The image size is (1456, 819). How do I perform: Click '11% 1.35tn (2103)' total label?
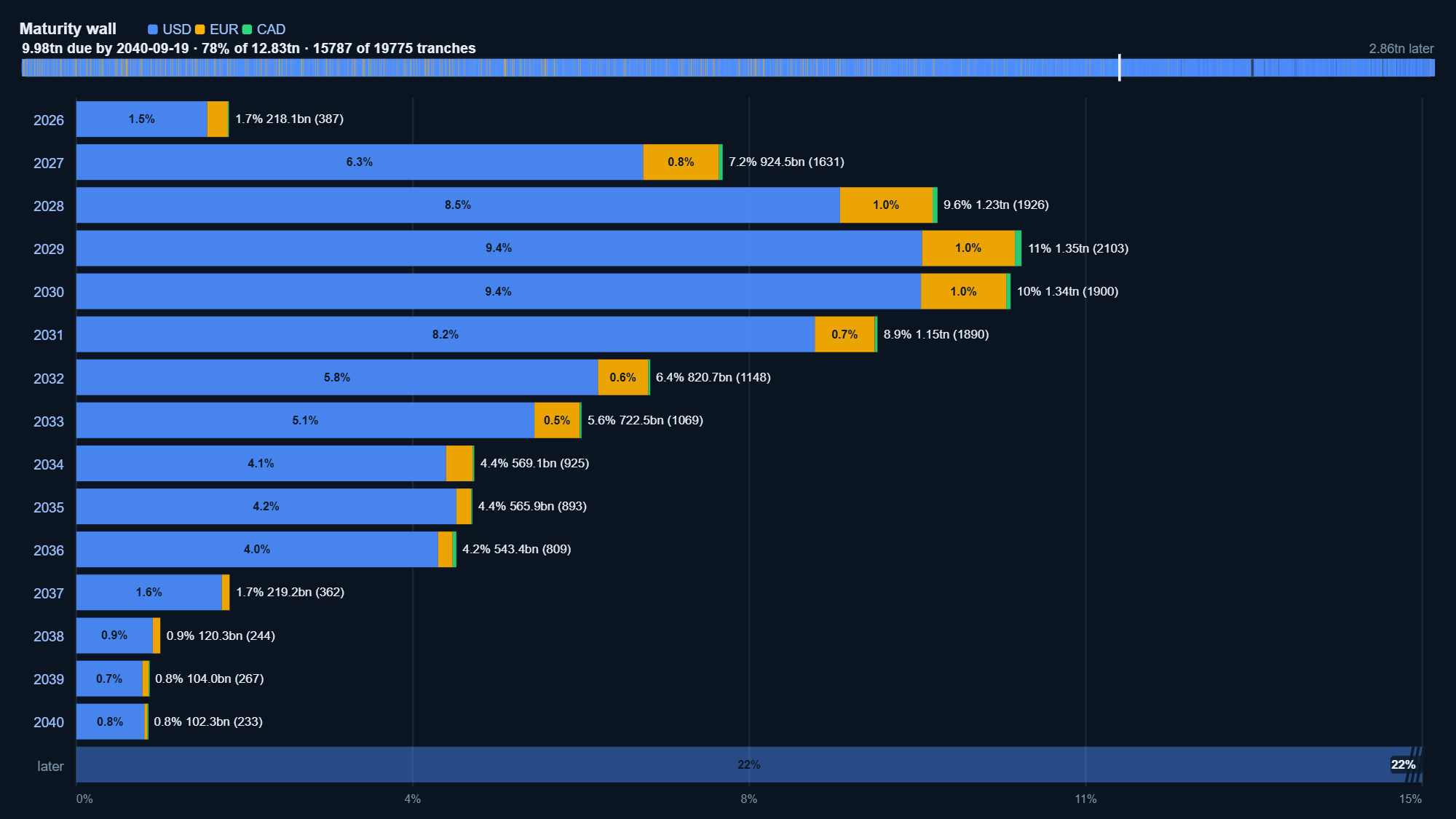click(x=1078, y=248)
